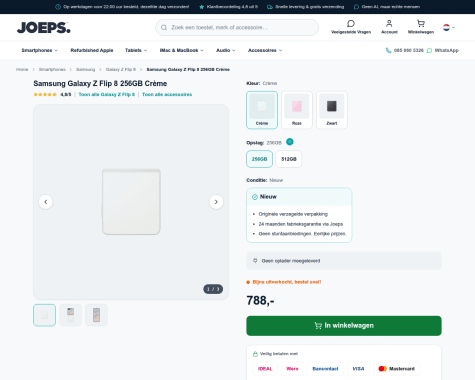
Task: Click the Veilig betalen lock icon
Action: tap(255, 354)
